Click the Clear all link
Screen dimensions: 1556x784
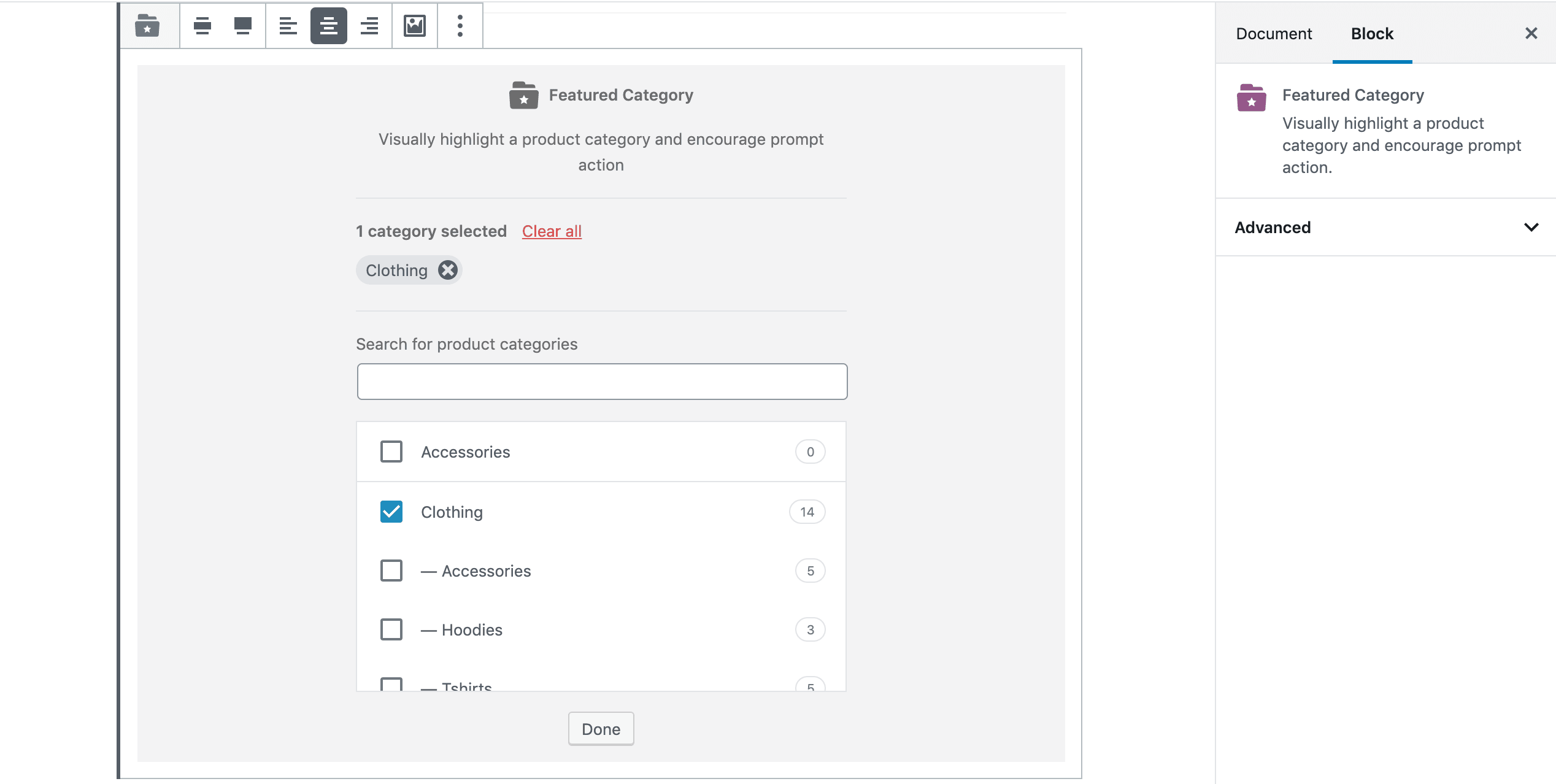550,231
